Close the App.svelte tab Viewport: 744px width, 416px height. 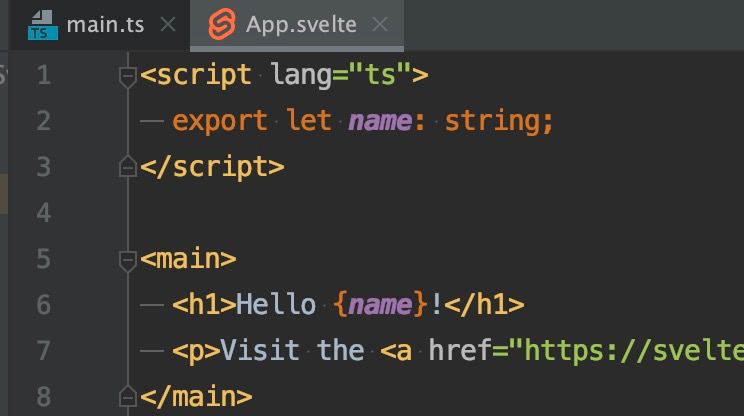380,24
